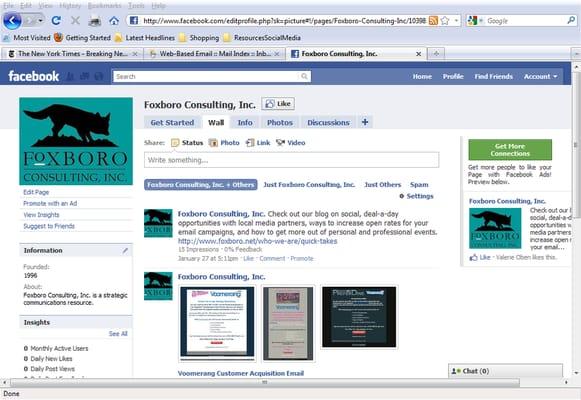Viewport: 581px width, 400px height.
Task: Open Facebook notifications globe icon
Action: click(99, 76)
